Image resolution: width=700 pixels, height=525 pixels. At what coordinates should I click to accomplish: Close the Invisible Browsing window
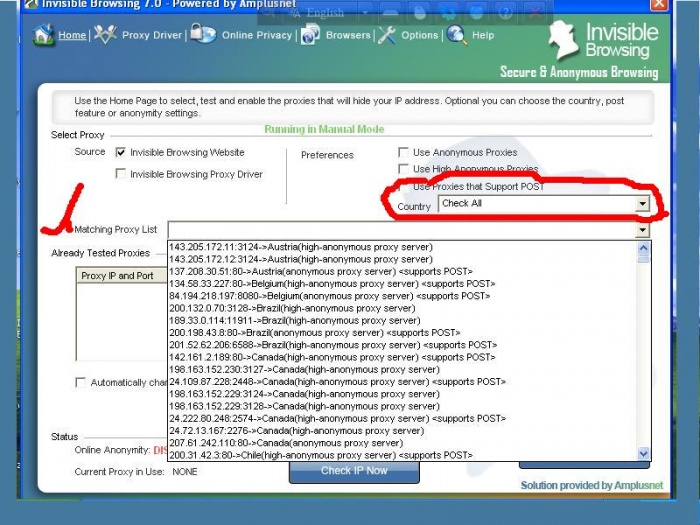659,4
